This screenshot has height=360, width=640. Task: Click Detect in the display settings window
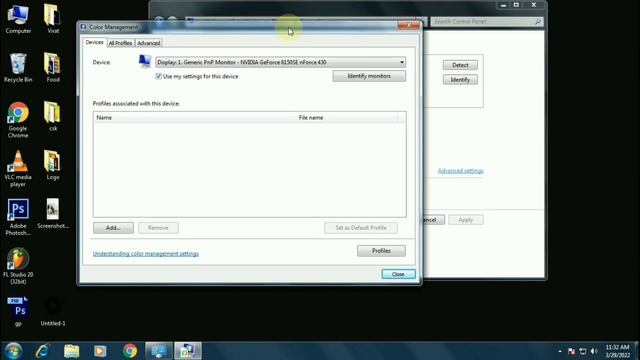(460, 65)
